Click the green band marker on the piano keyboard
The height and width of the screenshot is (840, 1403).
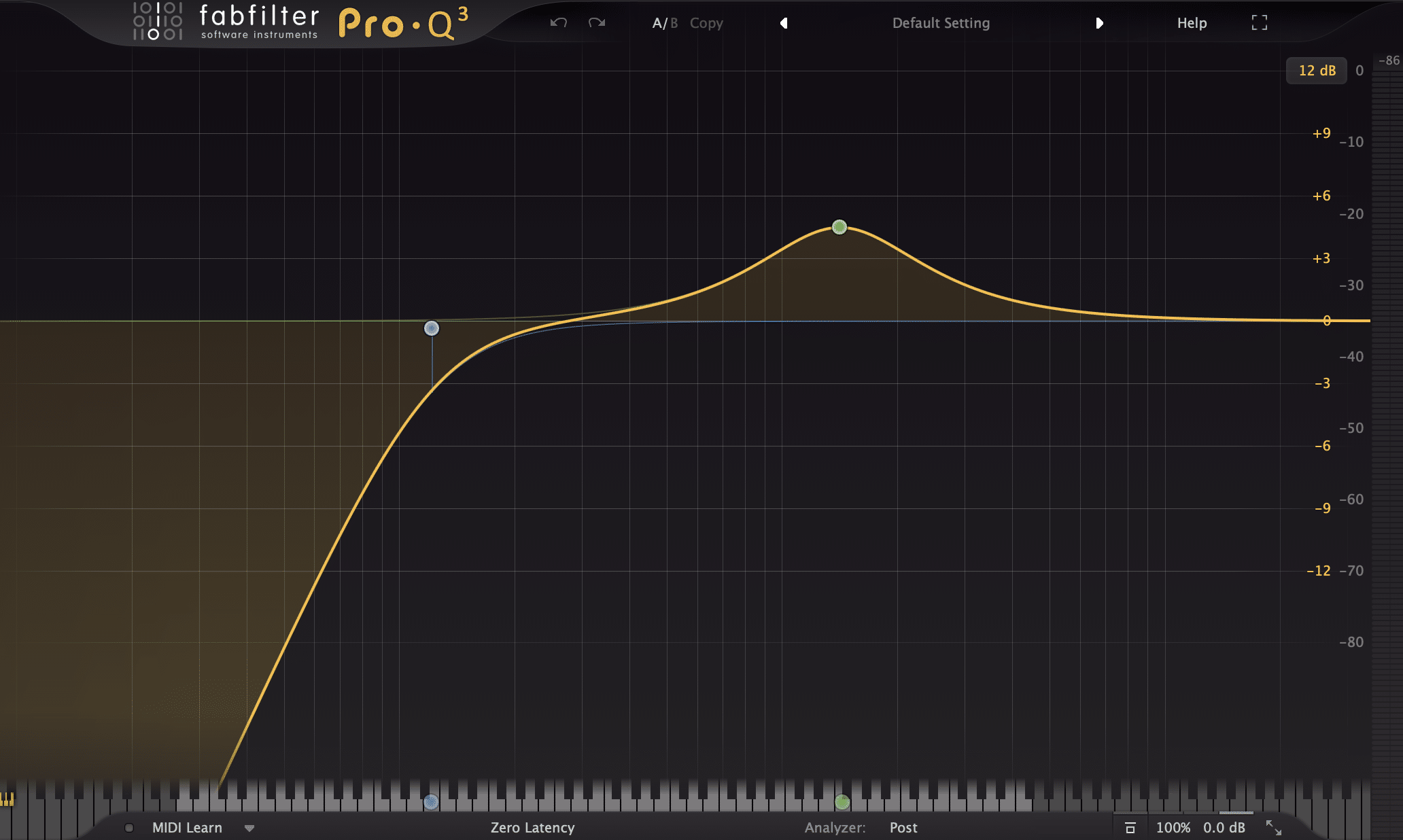coord(842,803)
